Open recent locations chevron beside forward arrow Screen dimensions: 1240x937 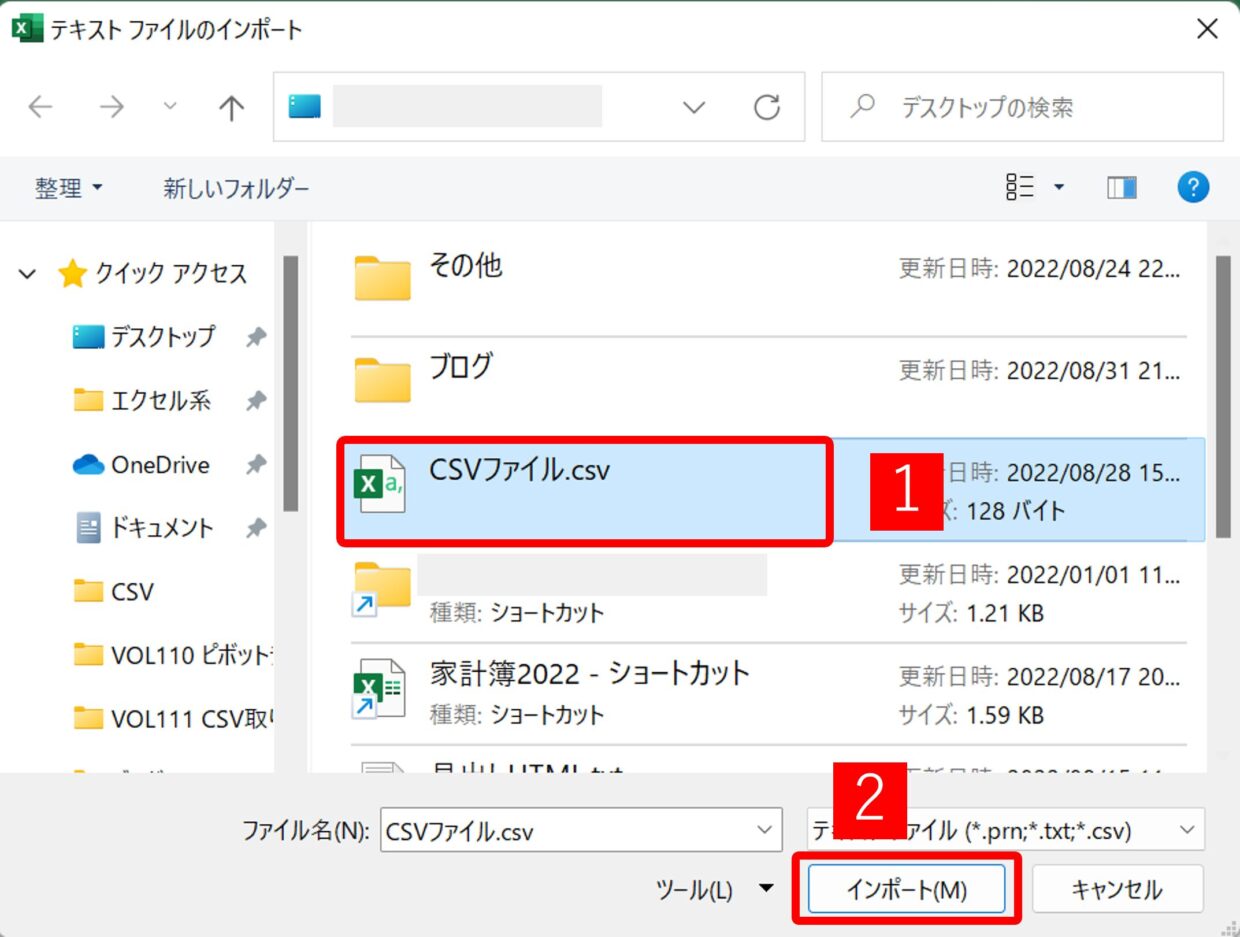170,106
